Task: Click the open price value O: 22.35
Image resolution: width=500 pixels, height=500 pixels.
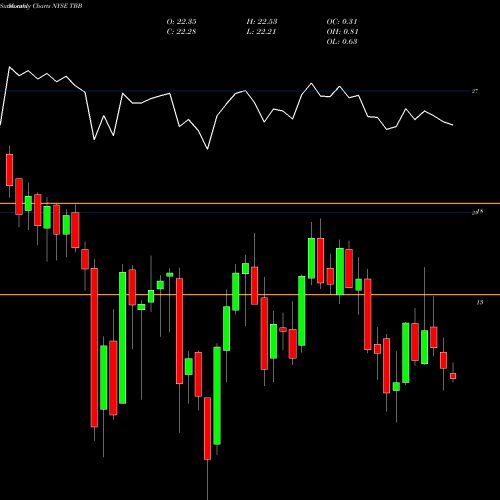Action: click(181, 22)
